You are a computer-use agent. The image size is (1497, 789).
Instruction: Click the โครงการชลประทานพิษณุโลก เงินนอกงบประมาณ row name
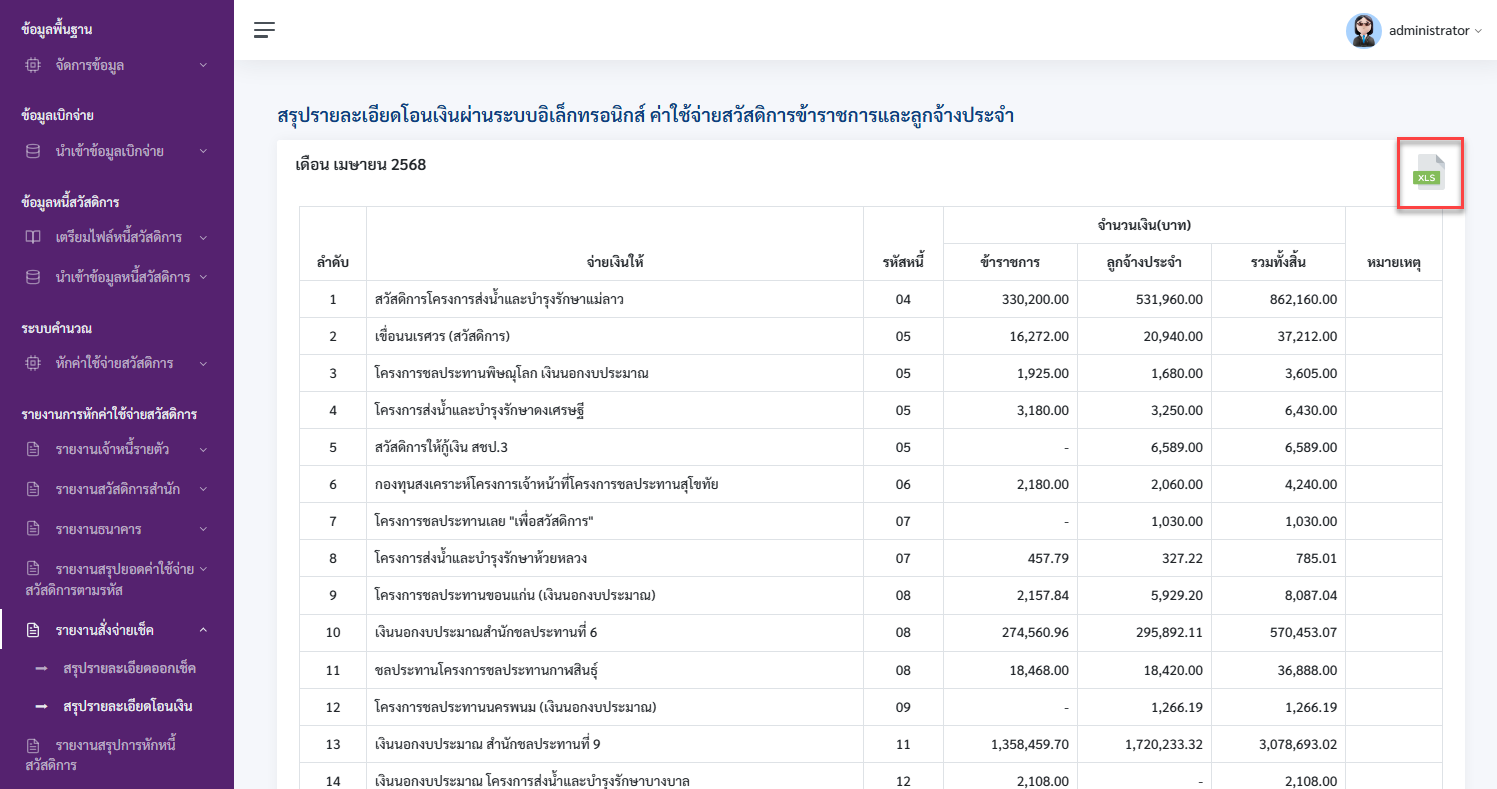[x=512, y=373]
